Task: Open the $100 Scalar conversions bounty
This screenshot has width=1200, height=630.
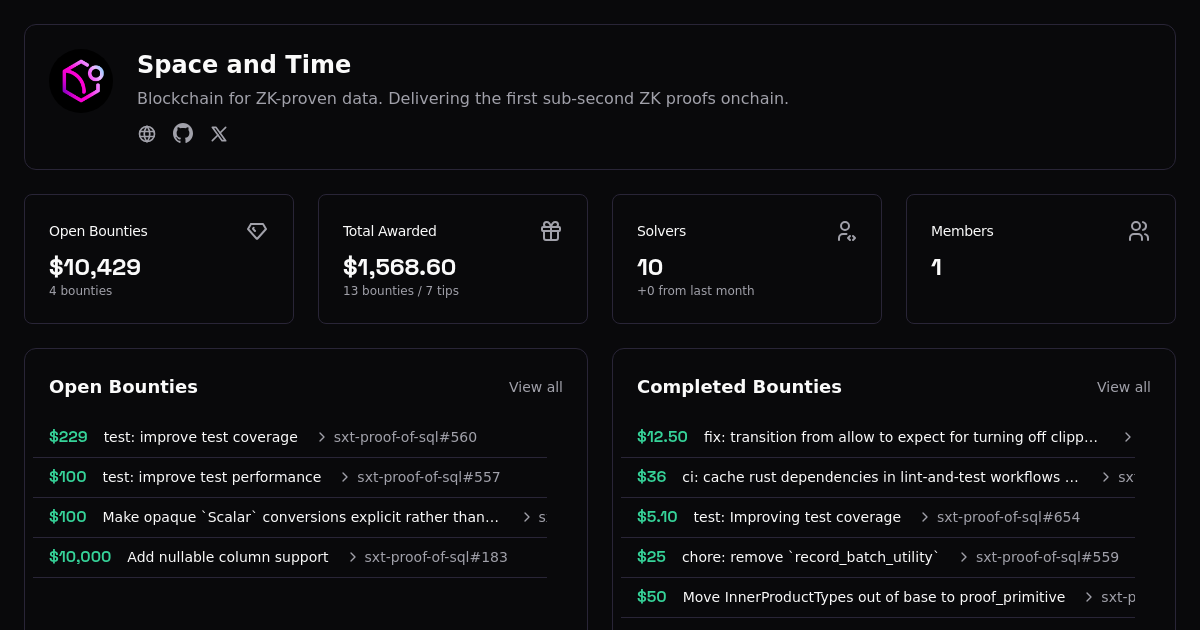Action: pos(300,517)
